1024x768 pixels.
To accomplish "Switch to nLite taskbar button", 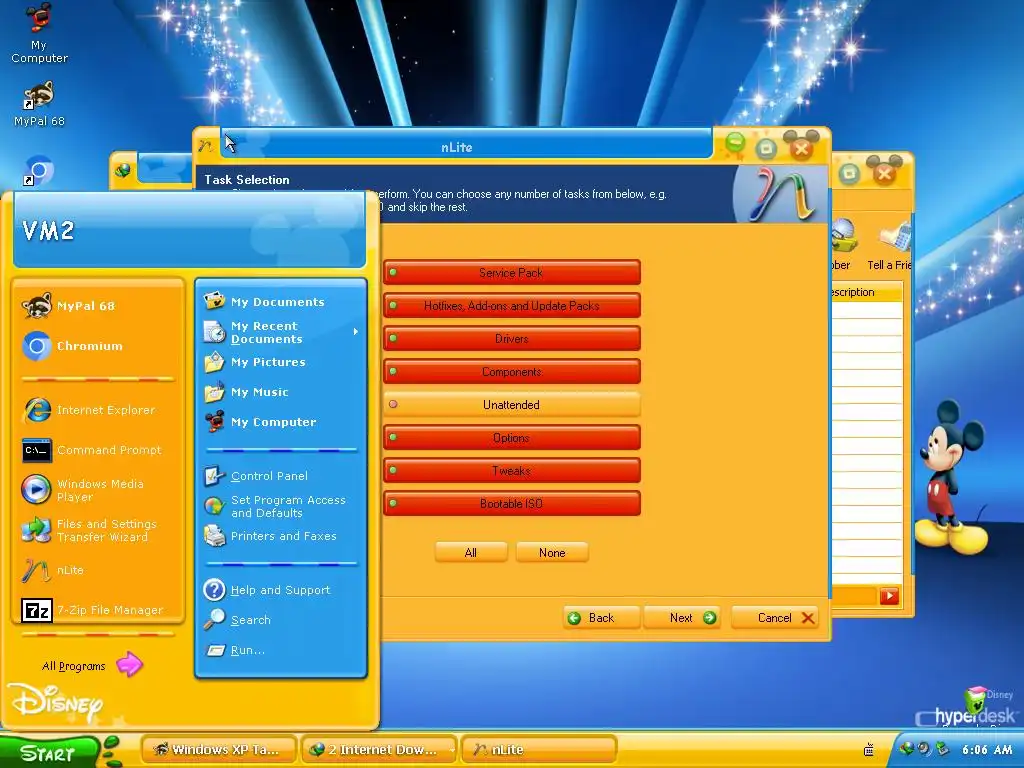I will (539, 750).
